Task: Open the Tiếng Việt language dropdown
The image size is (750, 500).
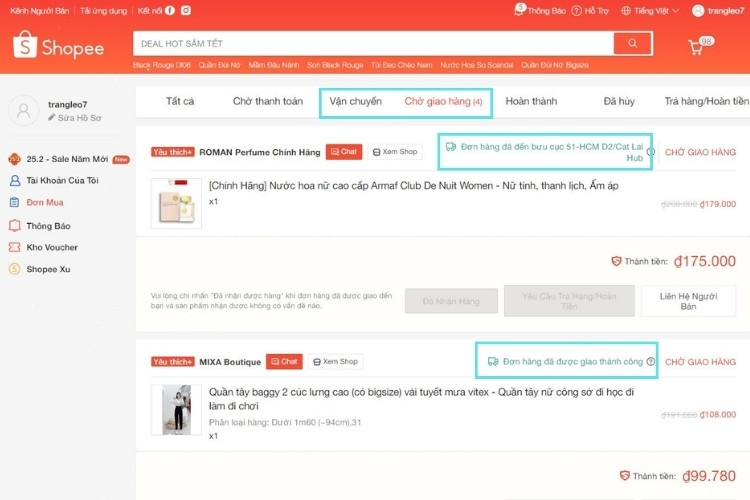Action: pos(650,11)
